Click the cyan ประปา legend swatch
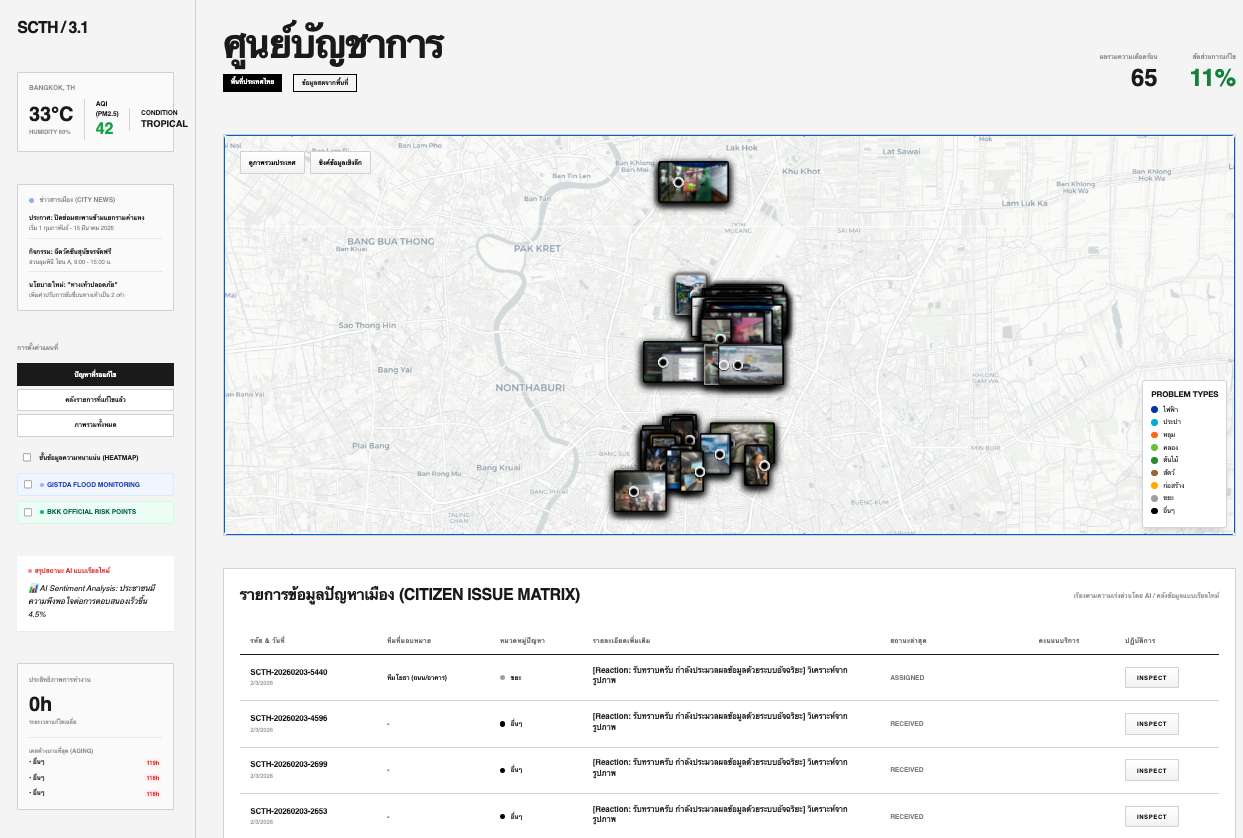 (1154, 422)
